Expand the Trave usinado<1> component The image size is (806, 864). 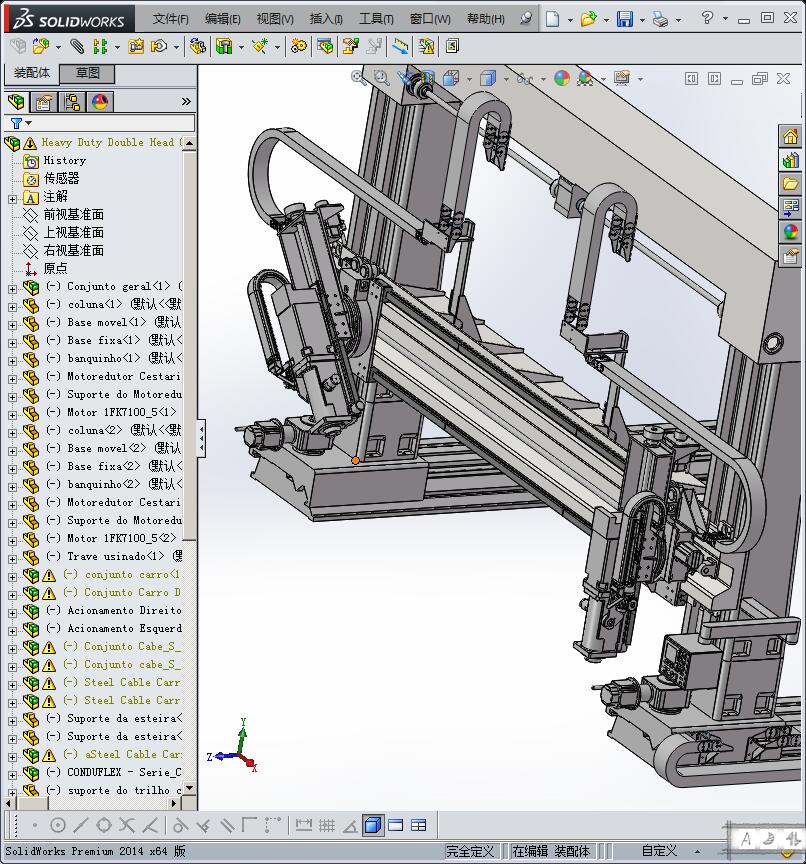click(x=13, y=559)
